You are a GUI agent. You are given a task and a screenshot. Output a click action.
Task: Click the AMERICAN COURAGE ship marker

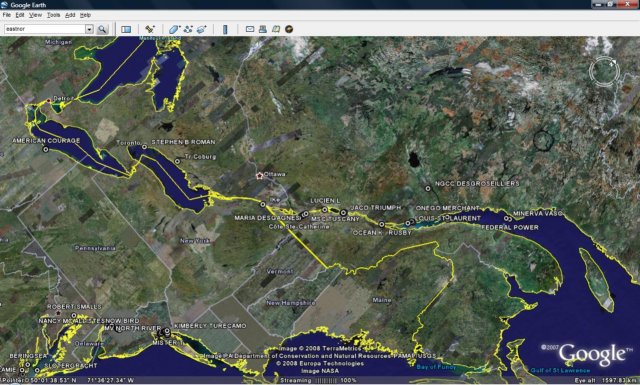[x=46, y=149]
